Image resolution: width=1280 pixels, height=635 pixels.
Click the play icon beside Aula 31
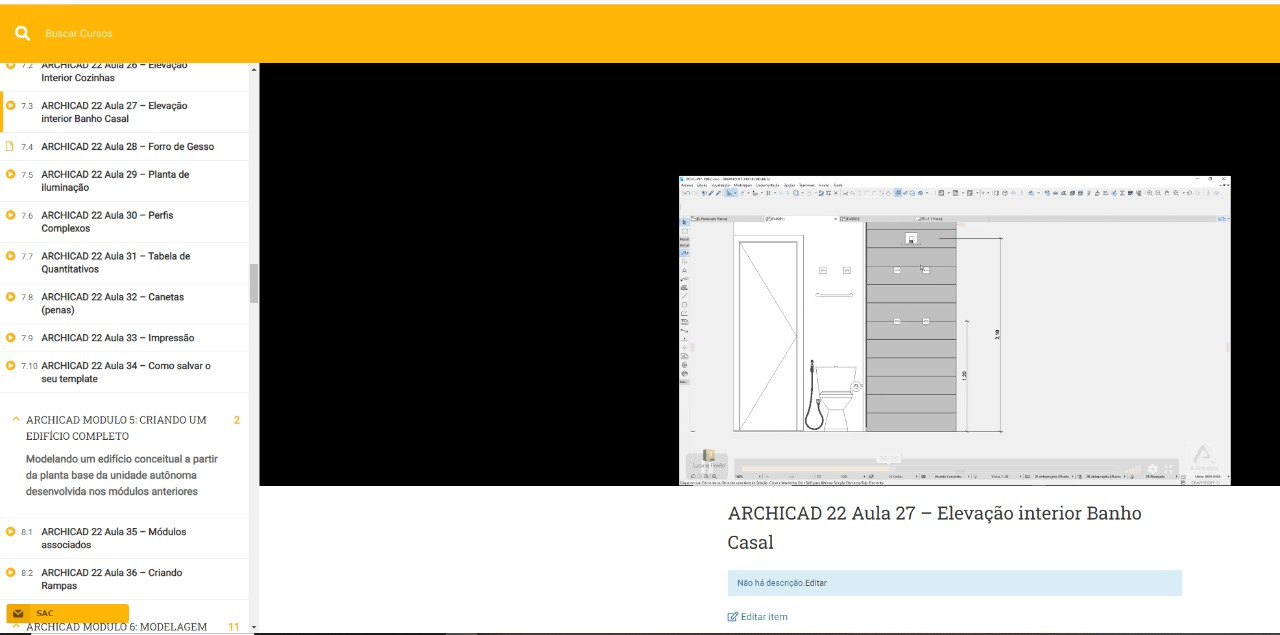11,256
